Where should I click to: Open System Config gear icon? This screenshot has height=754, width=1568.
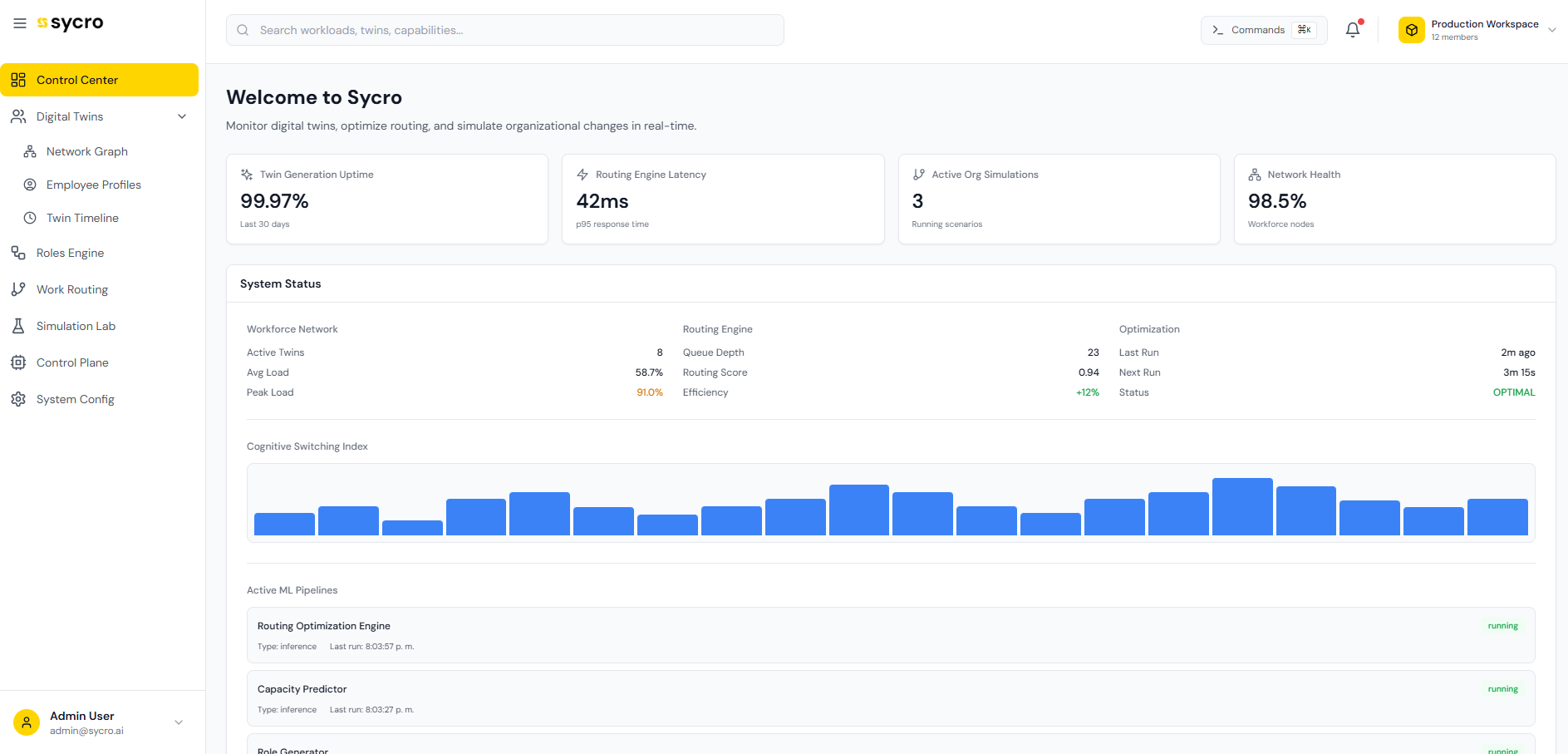point(19,398)
